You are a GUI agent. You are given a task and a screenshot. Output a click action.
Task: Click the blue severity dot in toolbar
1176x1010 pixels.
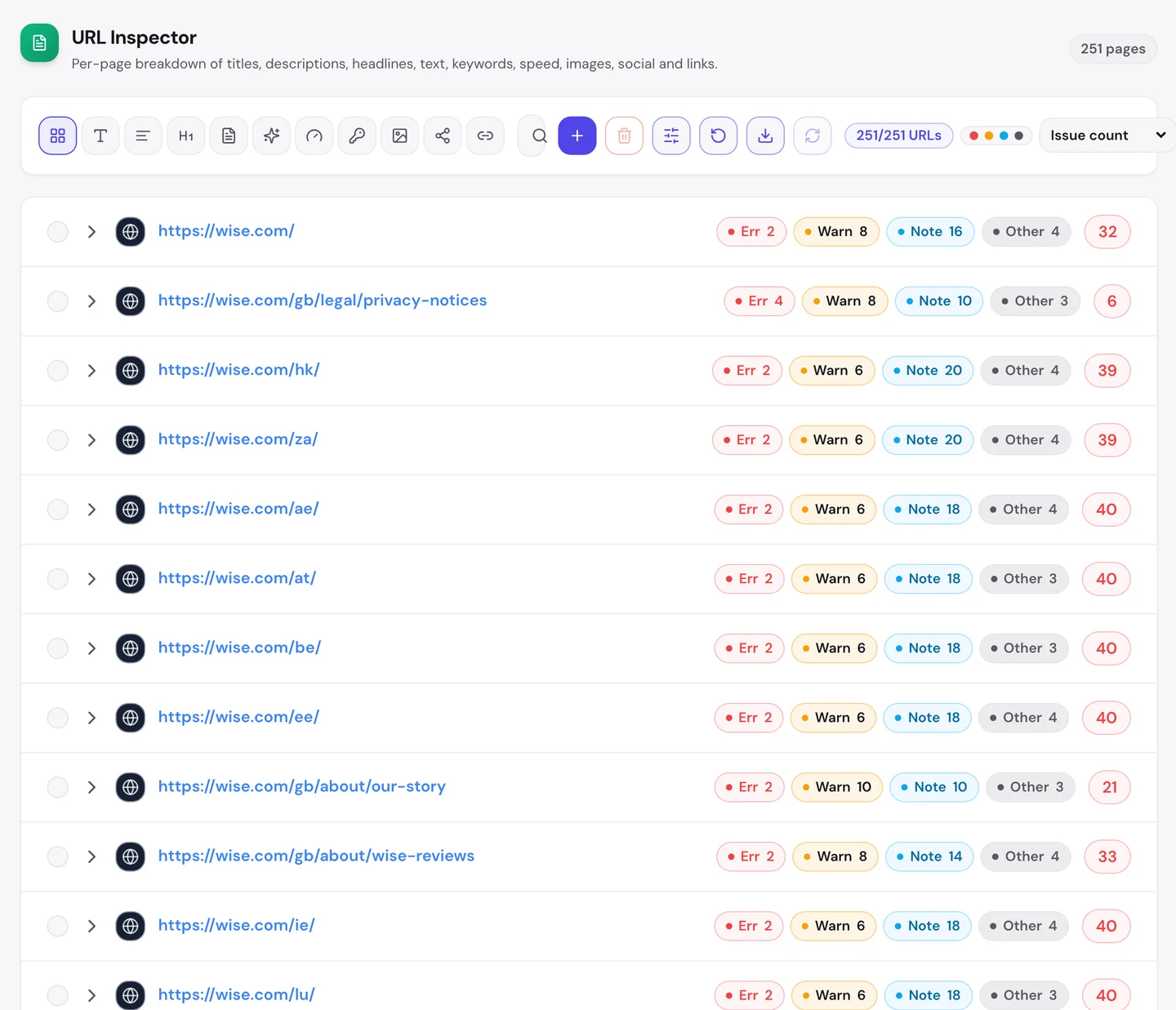coord(1004,136)
